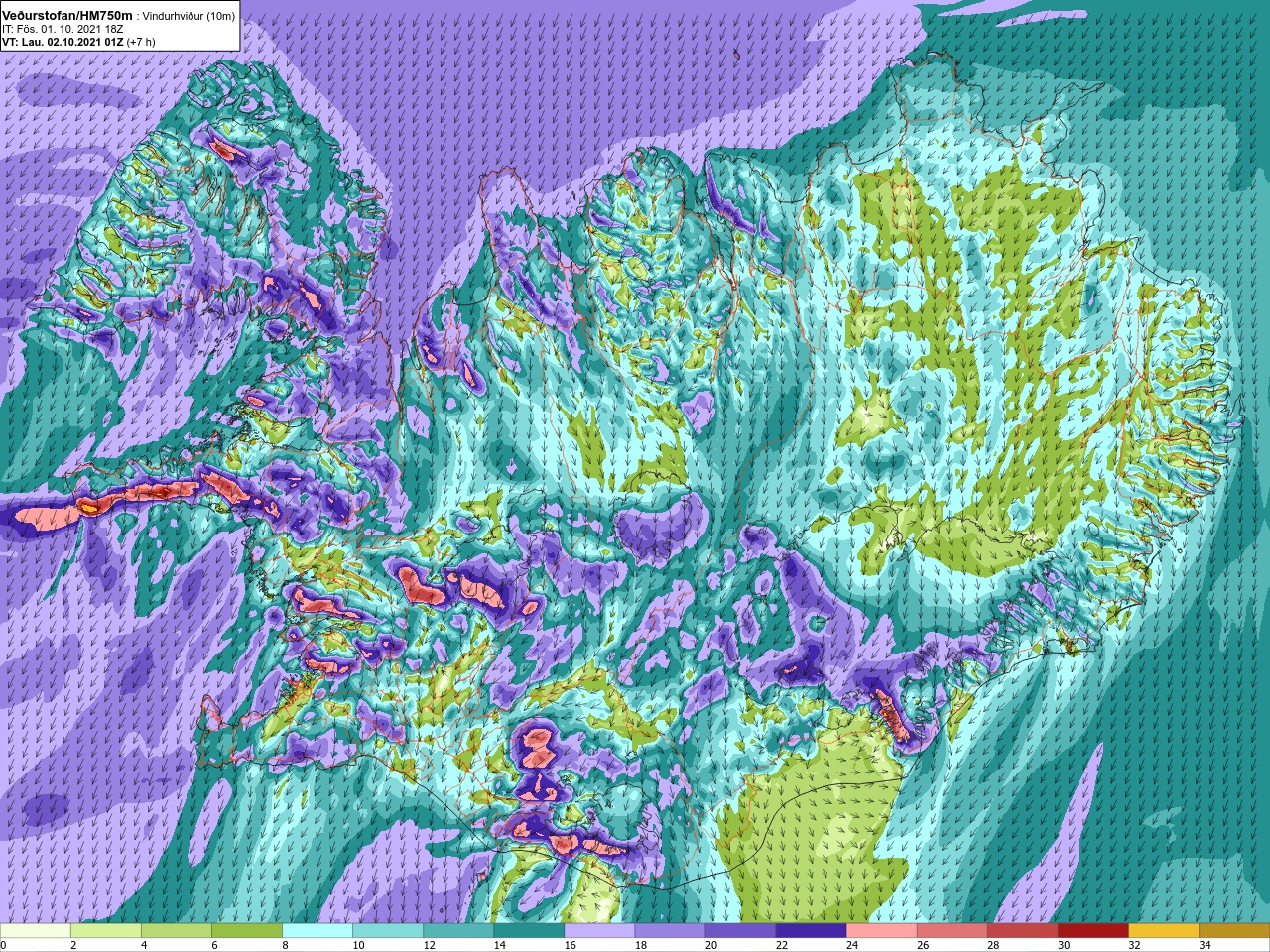The width and height of the screenshot is (1270, 952).
Task: Click the legend value "16"
Action: click(570, 945)
